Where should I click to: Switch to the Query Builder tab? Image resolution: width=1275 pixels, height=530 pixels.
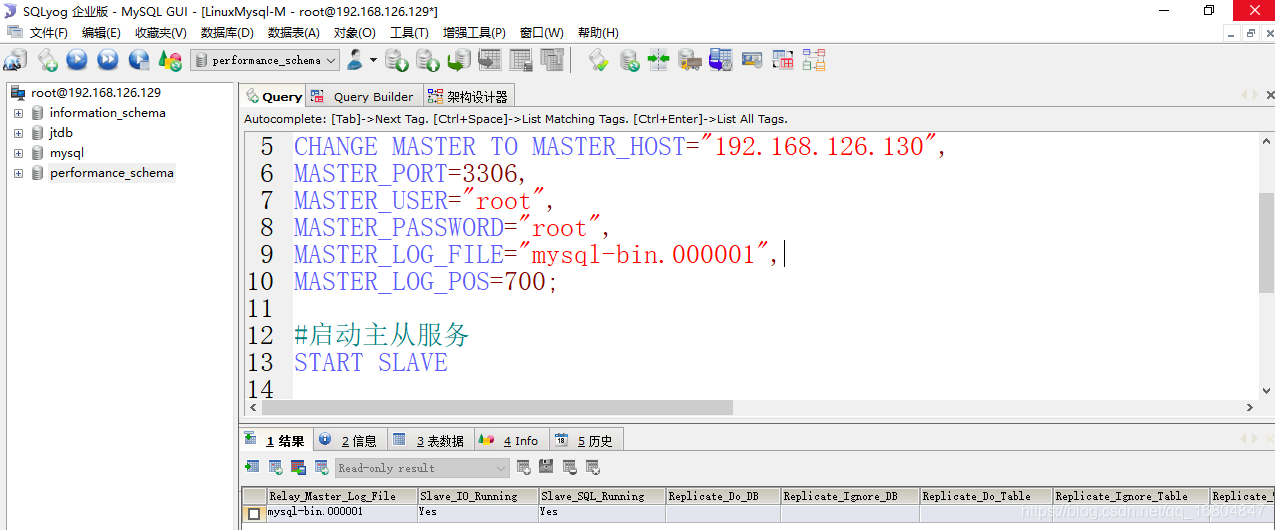(363, 97)
